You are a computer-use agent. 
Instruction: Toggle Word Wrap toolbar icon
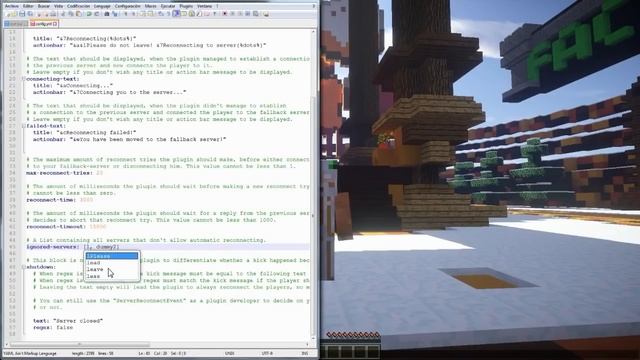(x=160, y=14)
